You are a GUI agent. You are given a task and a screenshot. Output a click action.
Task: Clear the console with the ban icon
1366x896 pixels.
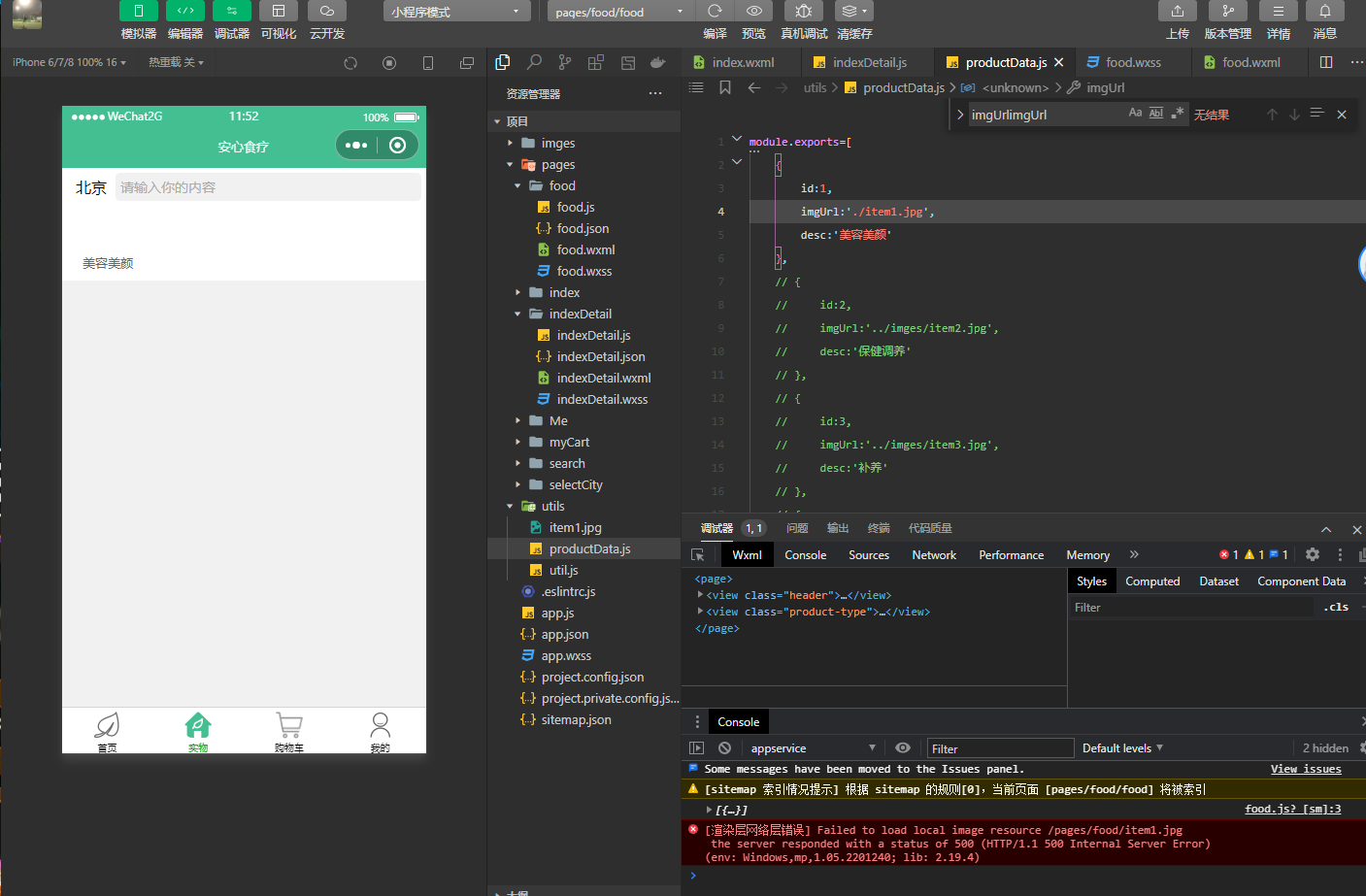tap(724, 748)
